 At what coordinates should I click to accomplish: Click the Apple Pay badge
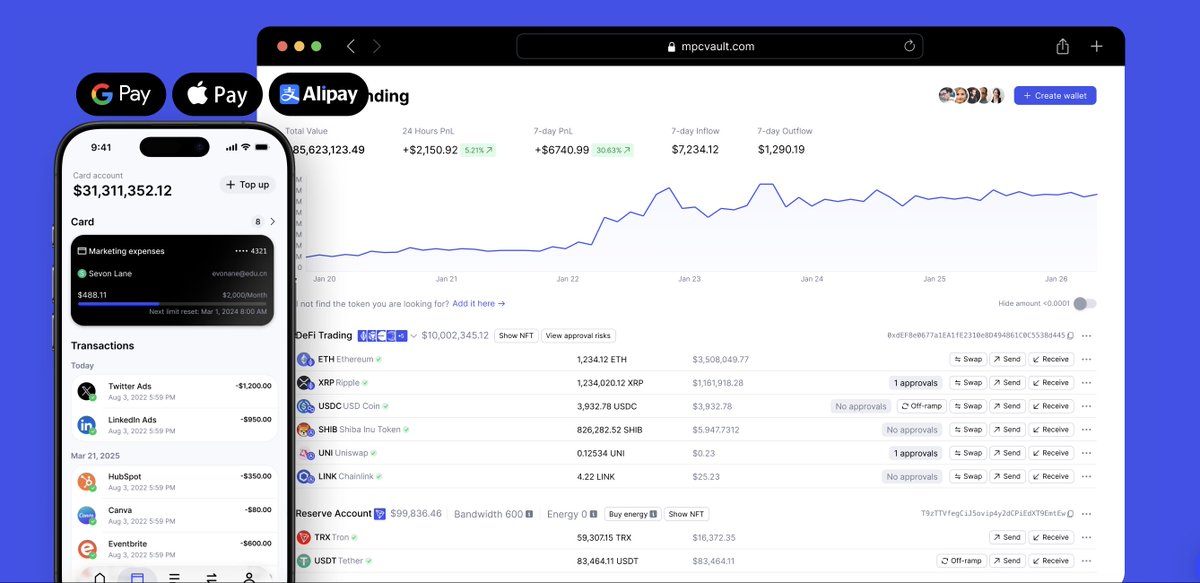[x=217, y=94]
